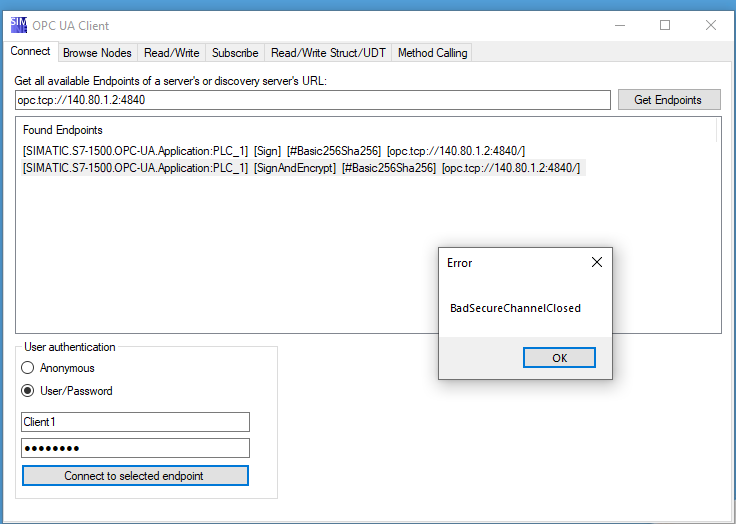
Task: Click the OPC UA Client app icon
Action: tap(19, 25)
